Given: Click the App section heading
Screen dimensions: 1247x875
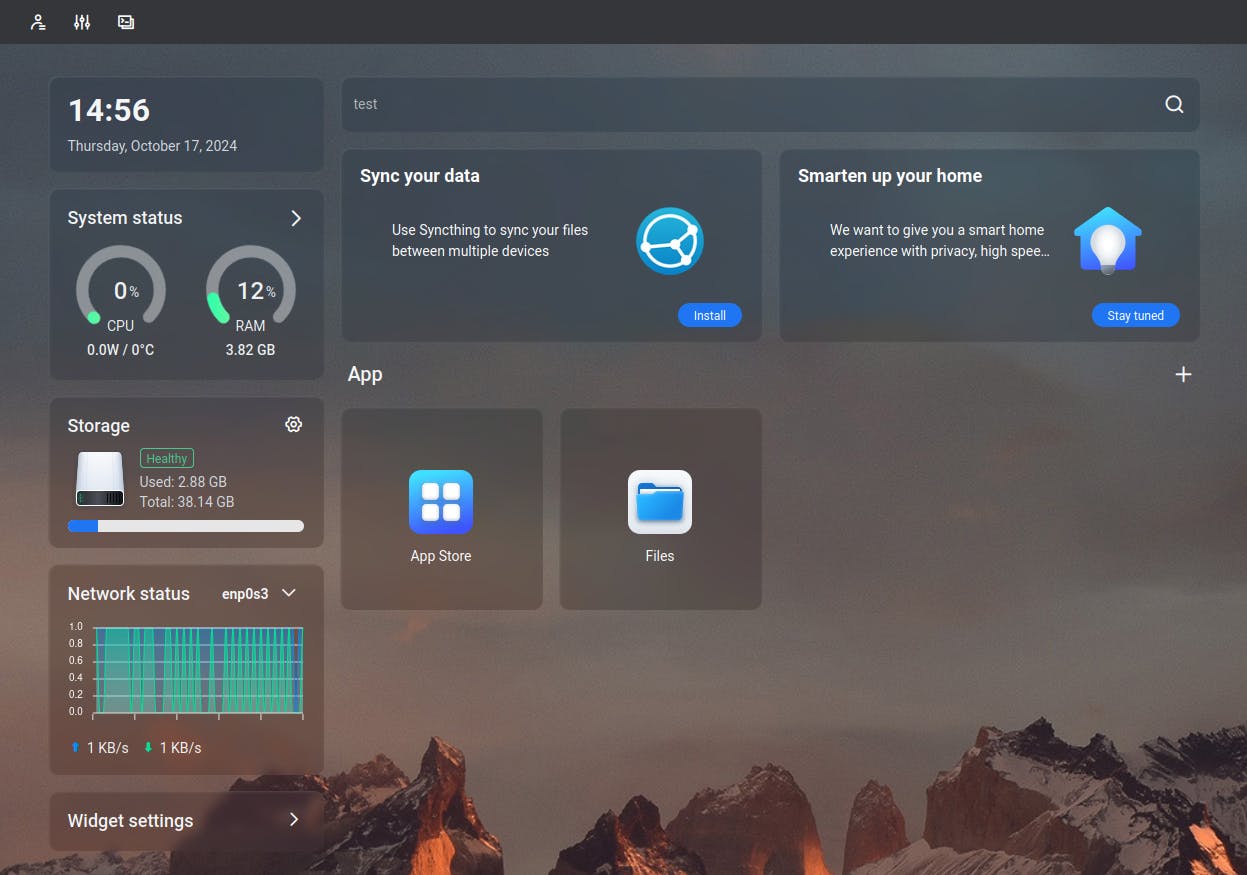Looking at the screenshot, I should (x=365, y=375).
